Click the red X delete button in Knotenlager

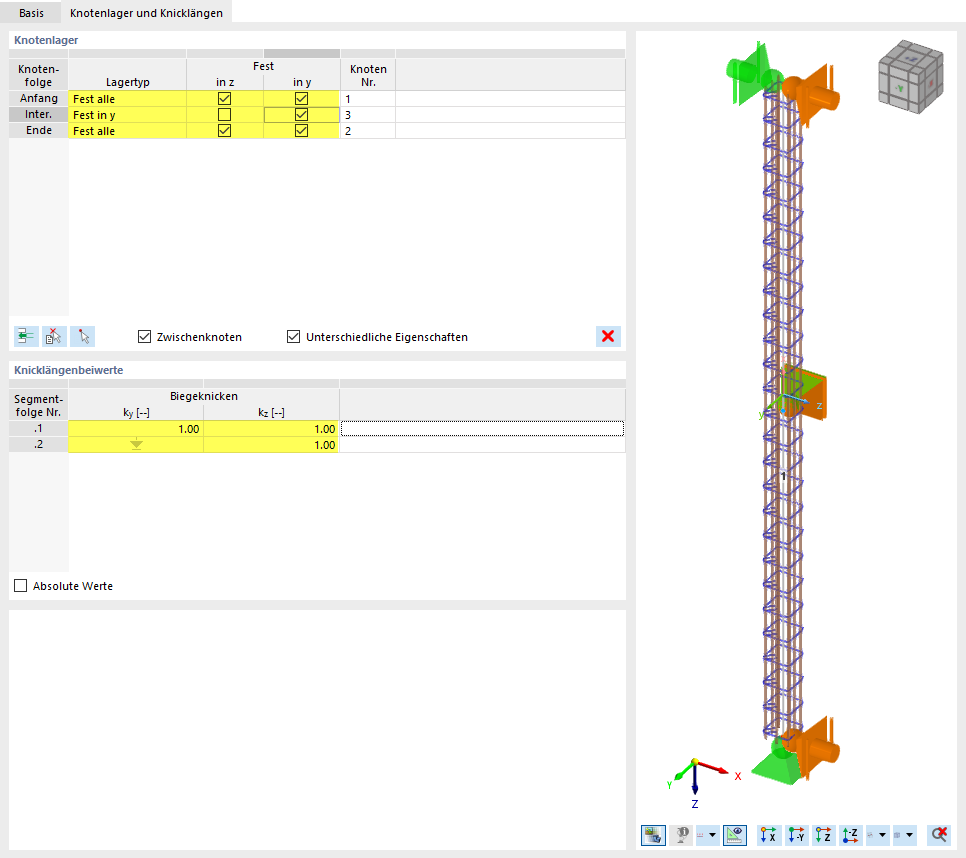tap(608, 336)
